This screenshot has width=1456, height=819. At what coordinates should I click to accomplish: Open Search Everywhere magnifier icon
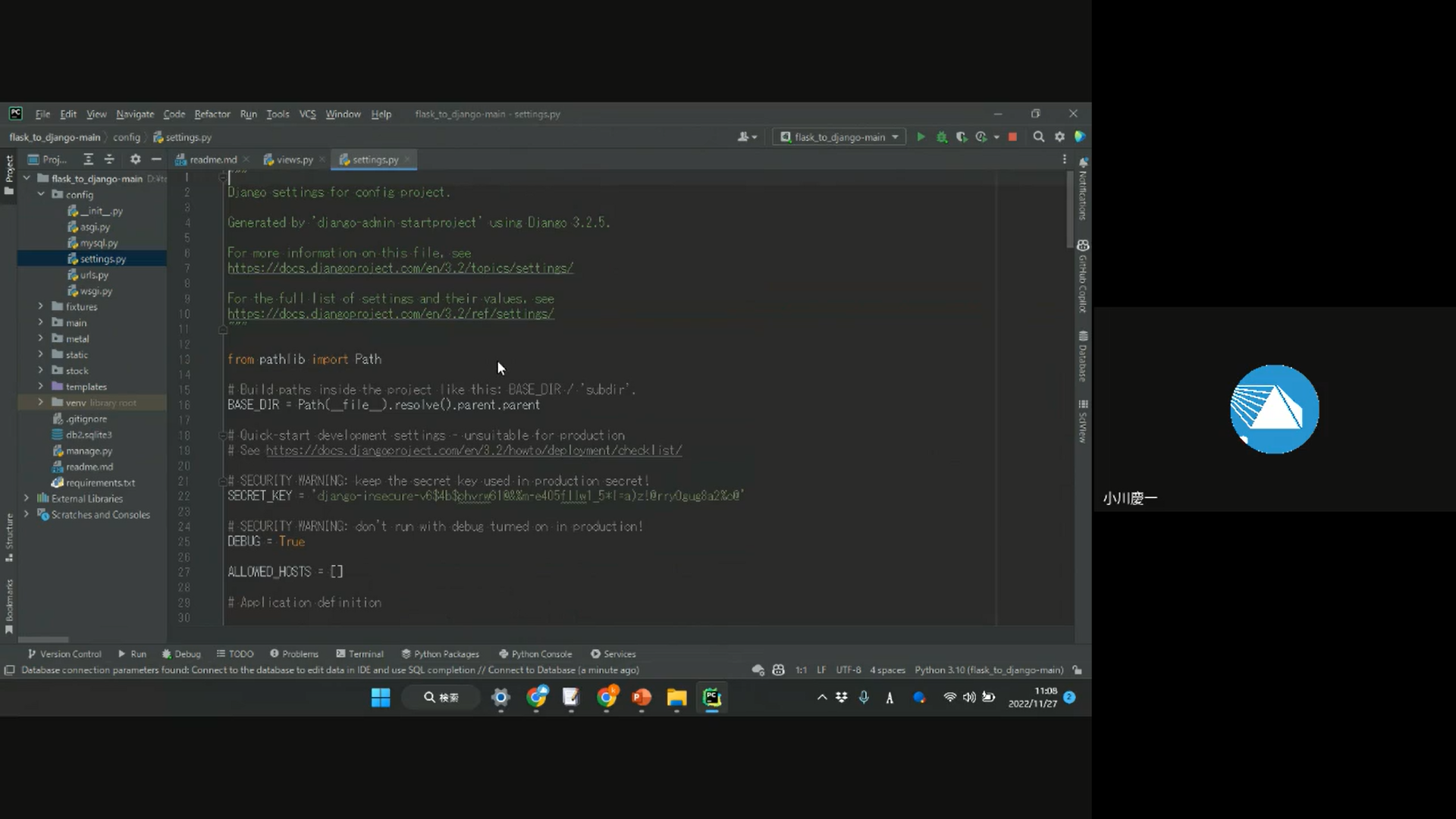(1039, 137)
